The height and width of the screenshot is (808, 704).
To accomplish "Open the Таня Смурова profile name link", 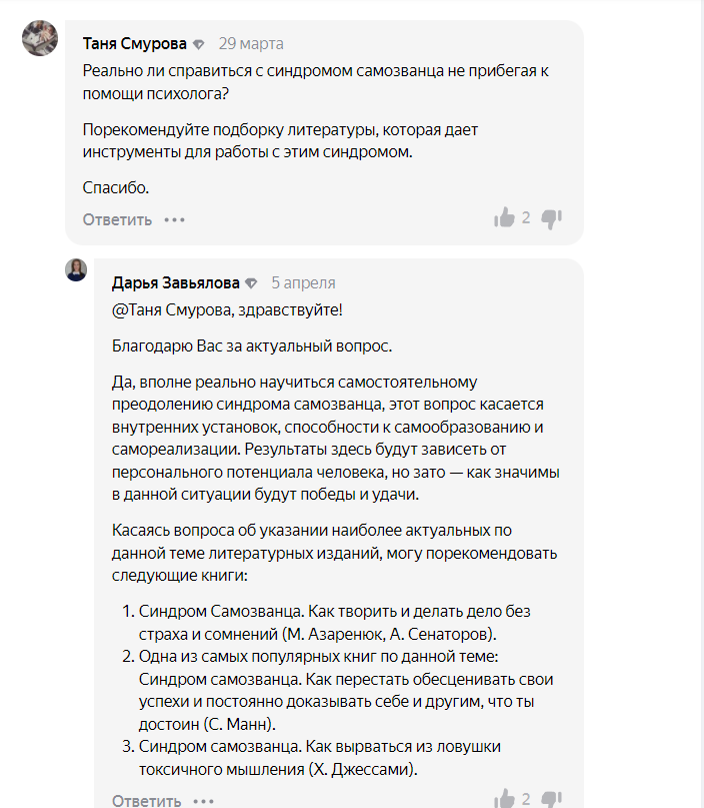I will point(135,44).
